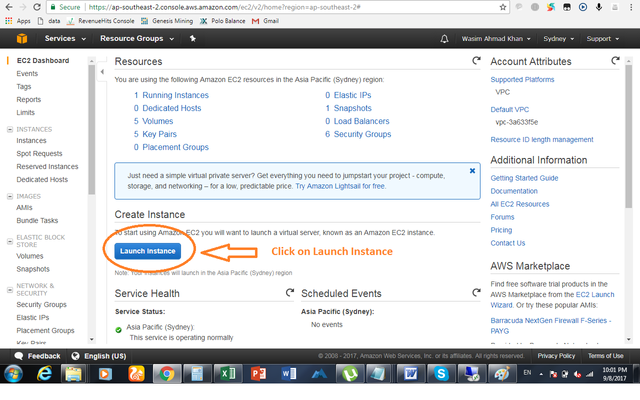Open the Running Instances link
Image resolution: width=640 pixels, height=400 pixels.
pyautogui.click(x=175, y=95)
